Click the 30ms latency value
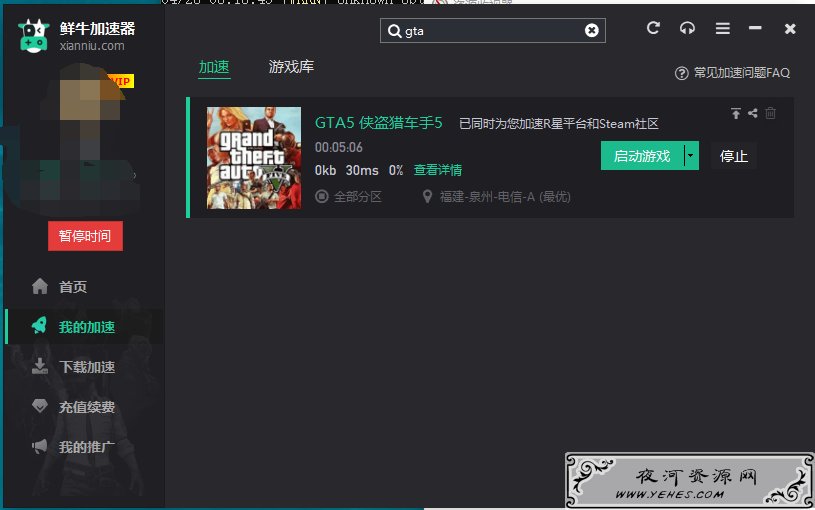The height and width of the screenshot is (510, 815). tap(362, 170)
